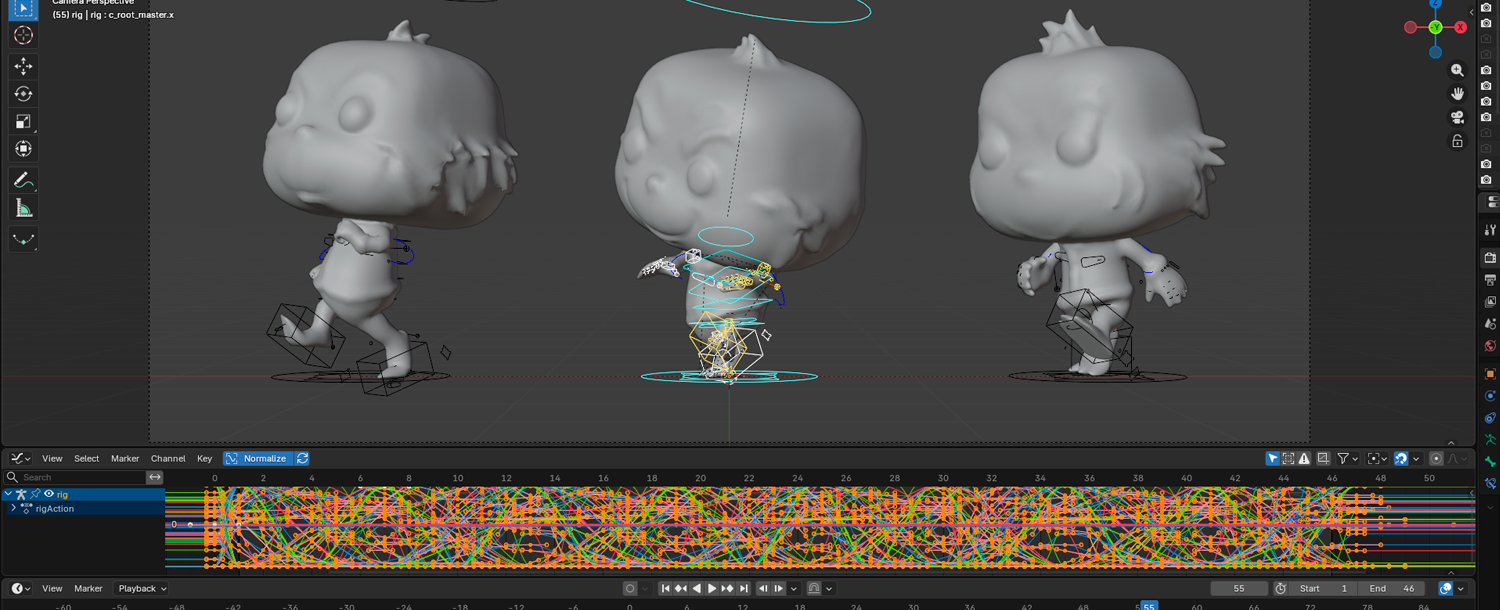Click the create ghost curves icon

click(1323, 459)
